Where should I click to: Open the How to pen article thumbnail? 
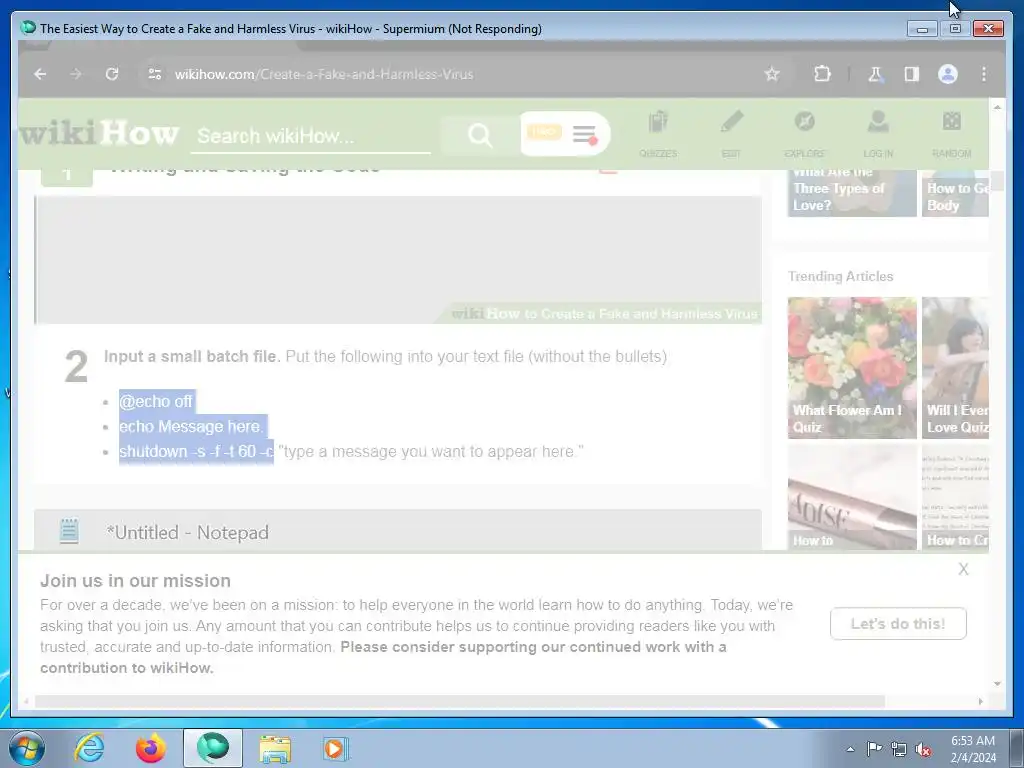click(852, 498)
